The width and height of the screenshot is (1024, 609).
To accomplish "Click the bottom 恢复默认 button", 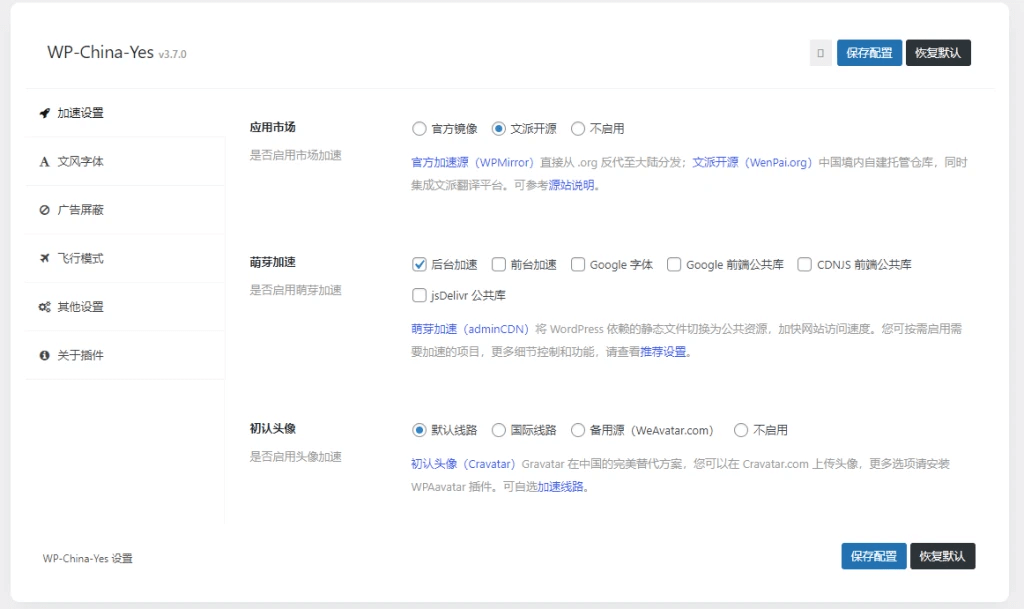I will click(942, 556).
